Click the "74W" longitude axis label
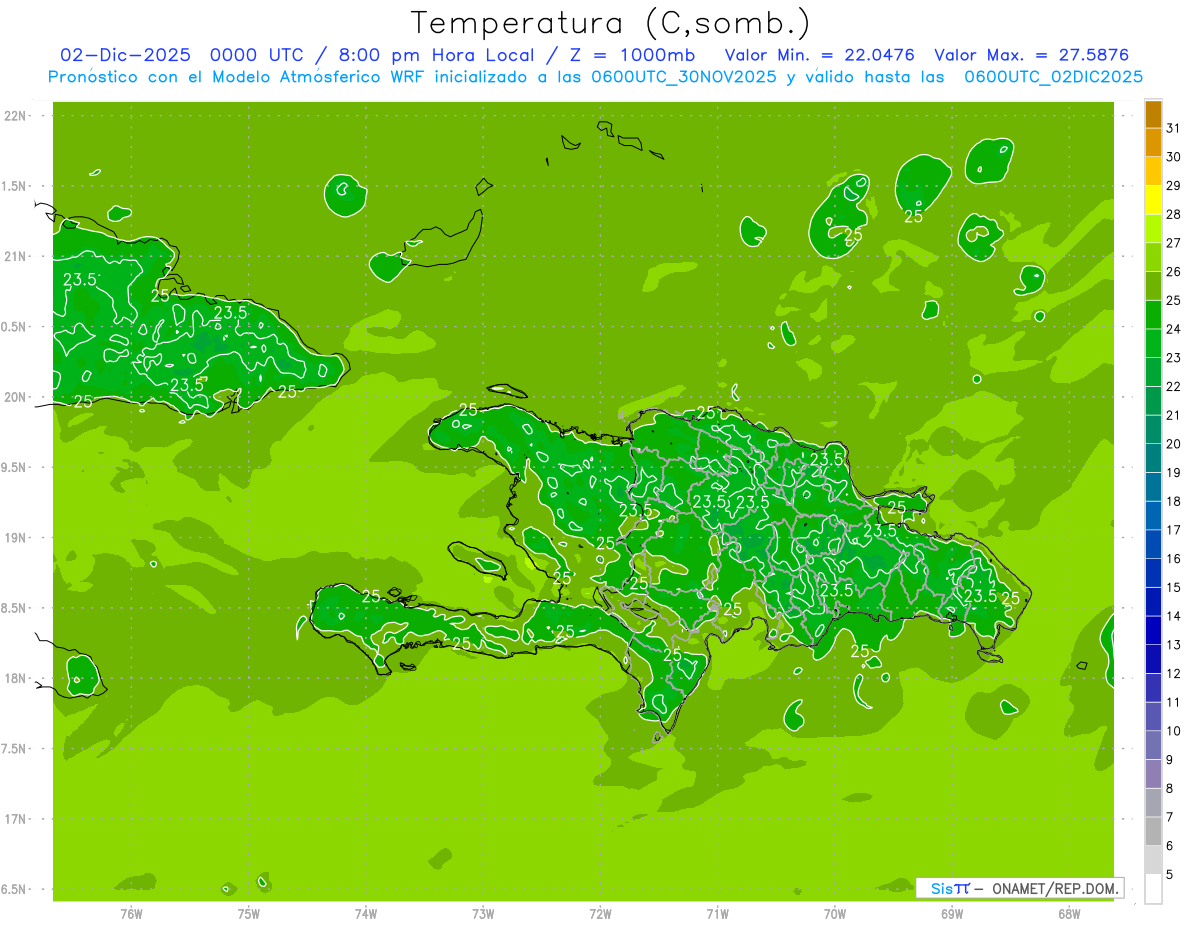The width and height of the screenshot is (1200, 927). click(x=366, y=914)
